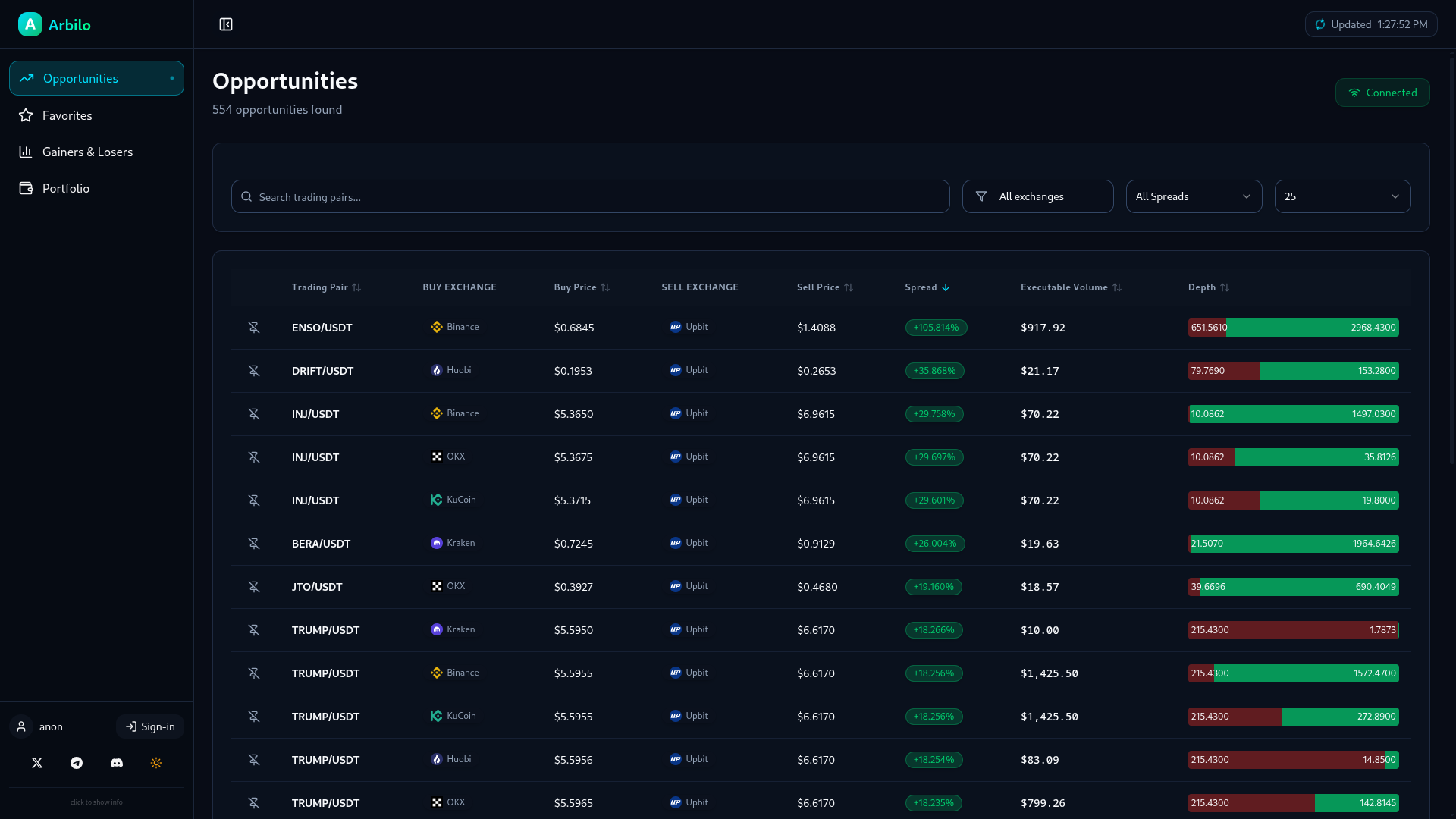Click the depth bar for DRIFT/USDT
The width and height of the screenshot is (1456, 819).
[1292, 371]
